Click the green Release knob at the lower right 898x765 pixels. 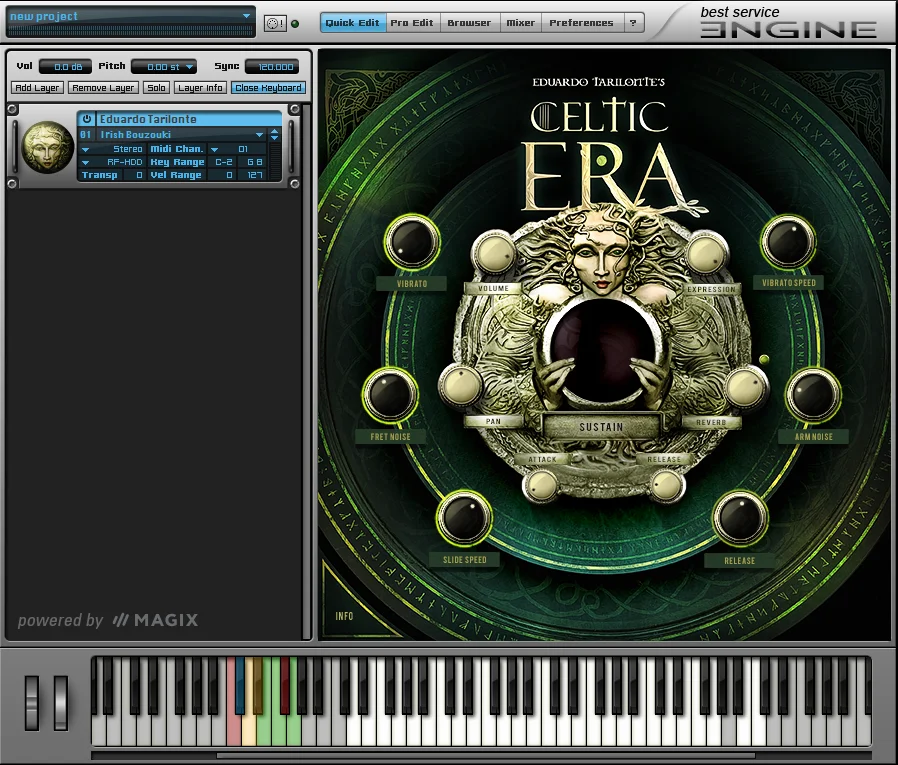pyautogui.click(x=739, y=519)
